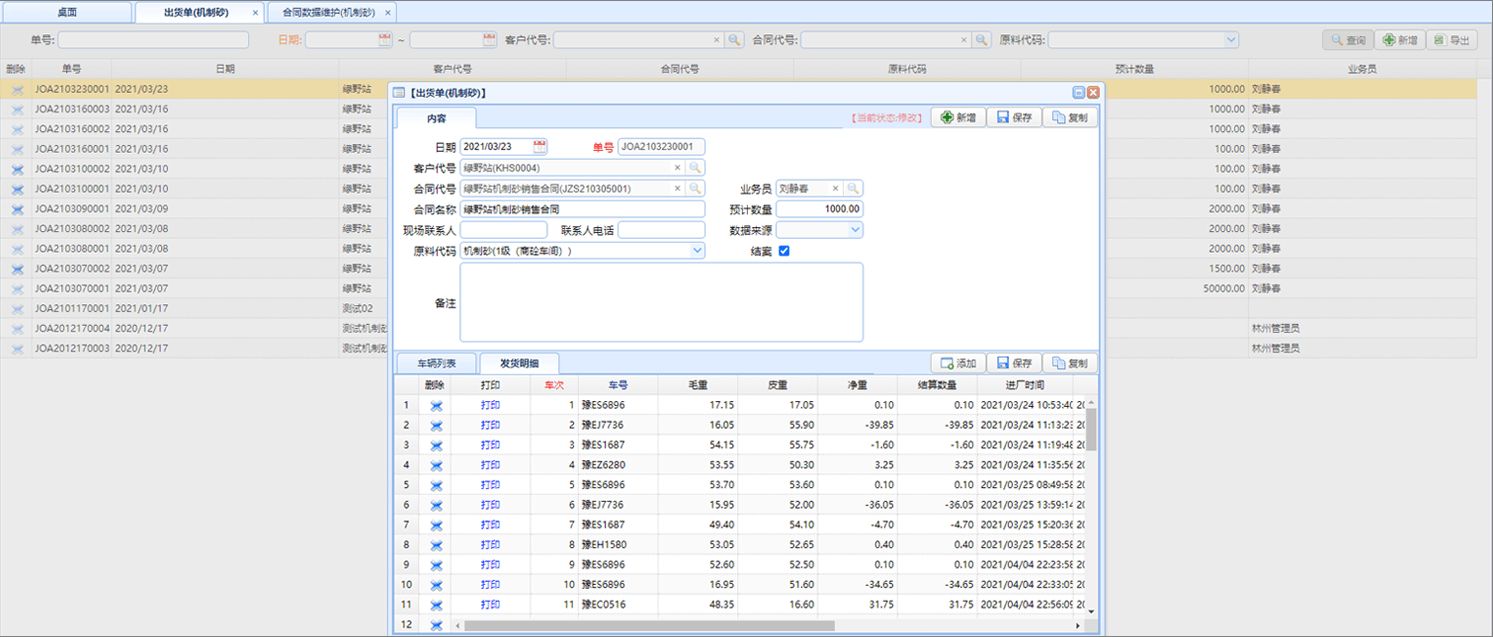Delete row JOA2101170001 in main list
The height and width of the screenshot is (637, 1493).
point(17,309)
